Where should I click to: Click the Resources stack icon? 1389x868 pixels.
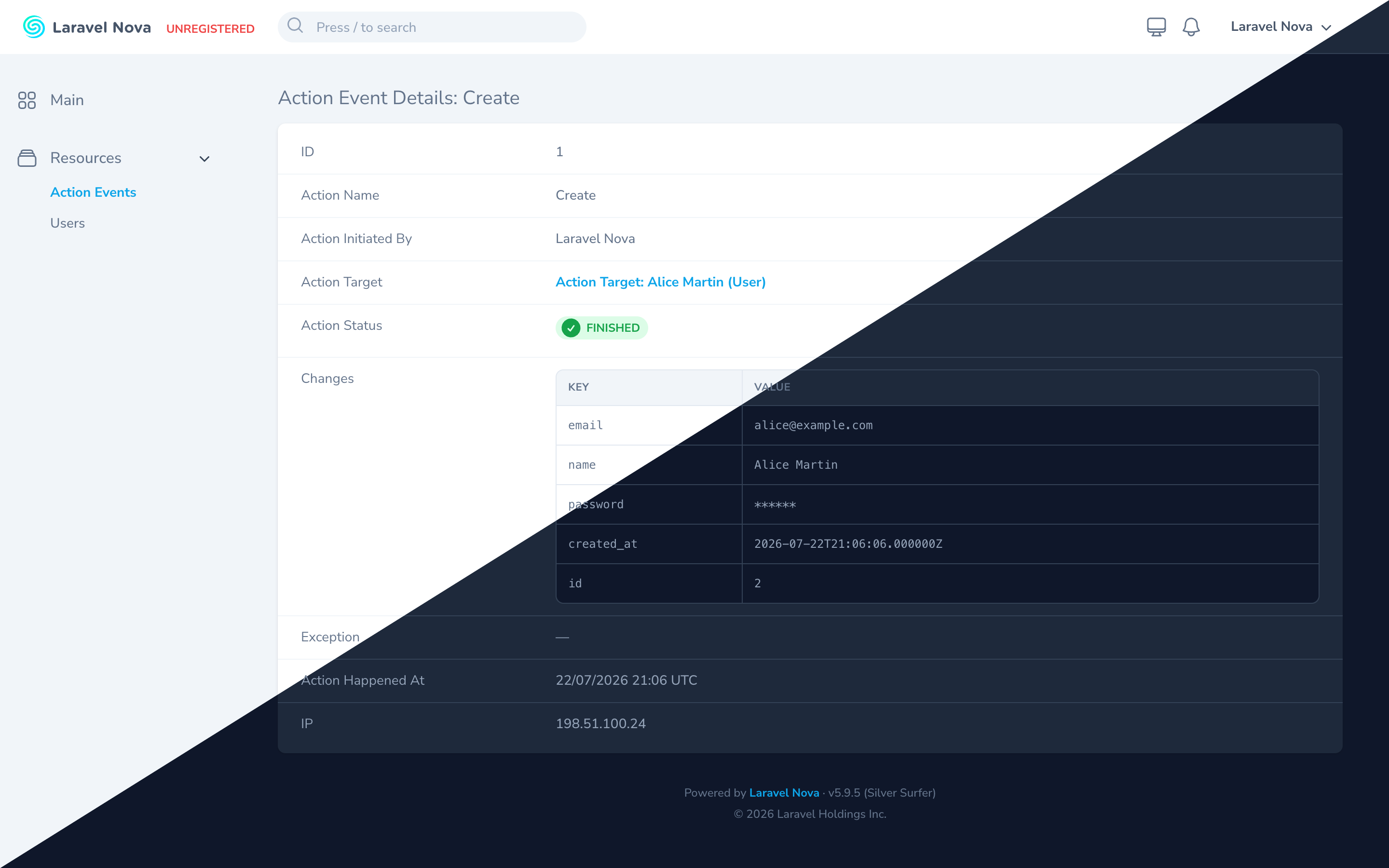point(27,158)
